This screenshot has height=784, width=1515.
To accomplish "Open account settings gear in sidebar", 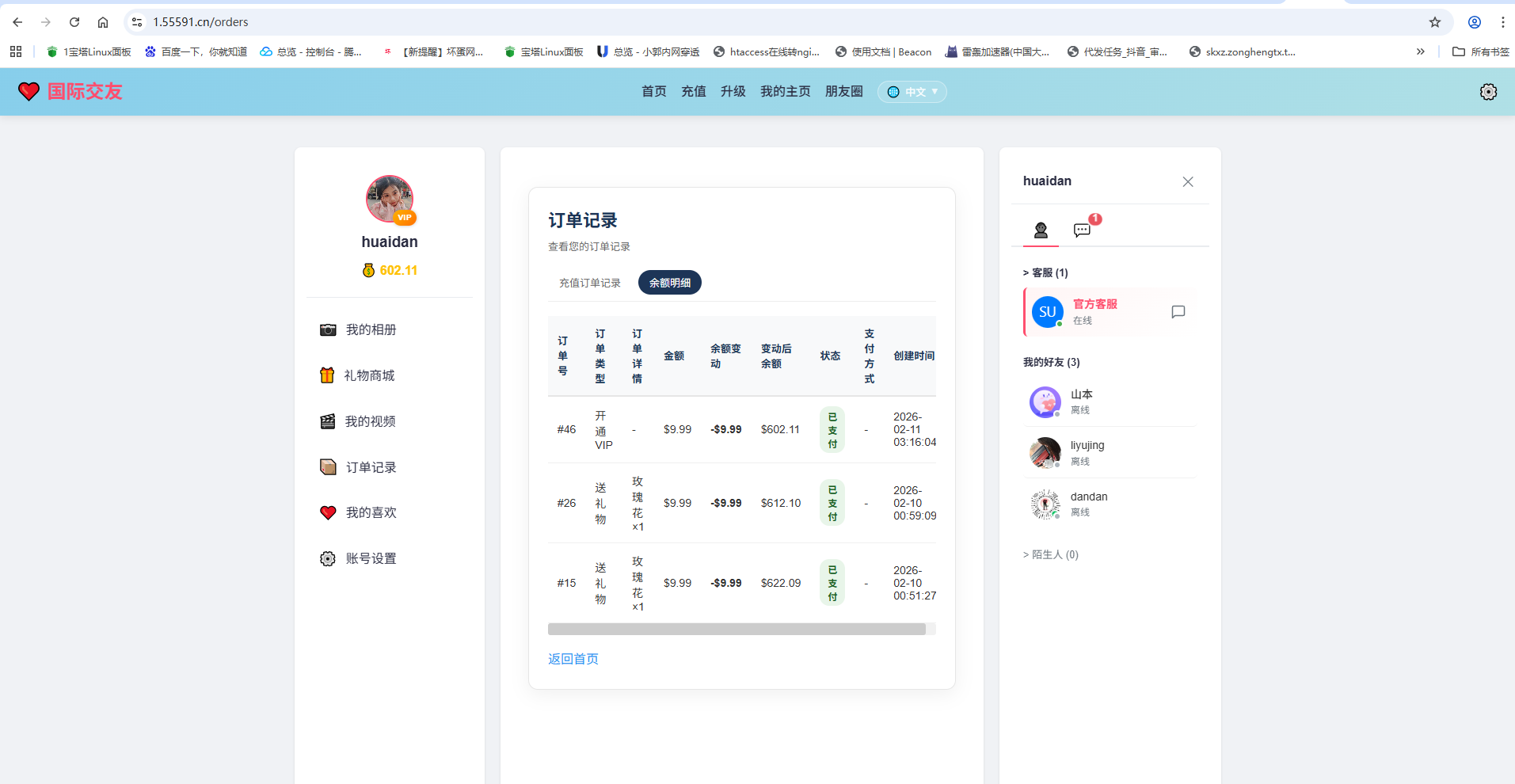I will 328,558.
